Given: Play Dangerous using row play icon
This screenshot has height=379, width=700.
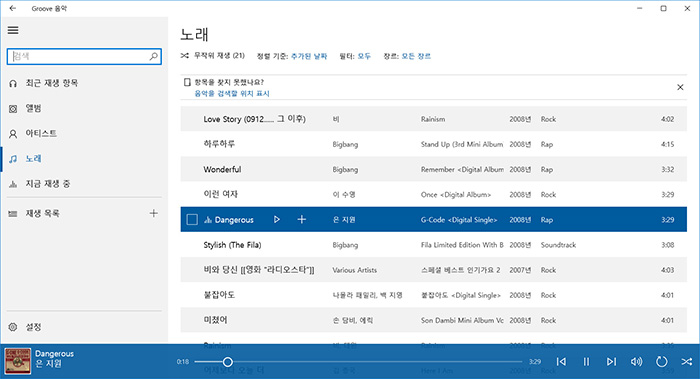Looking at the screenshot, I should click(277, 219).
